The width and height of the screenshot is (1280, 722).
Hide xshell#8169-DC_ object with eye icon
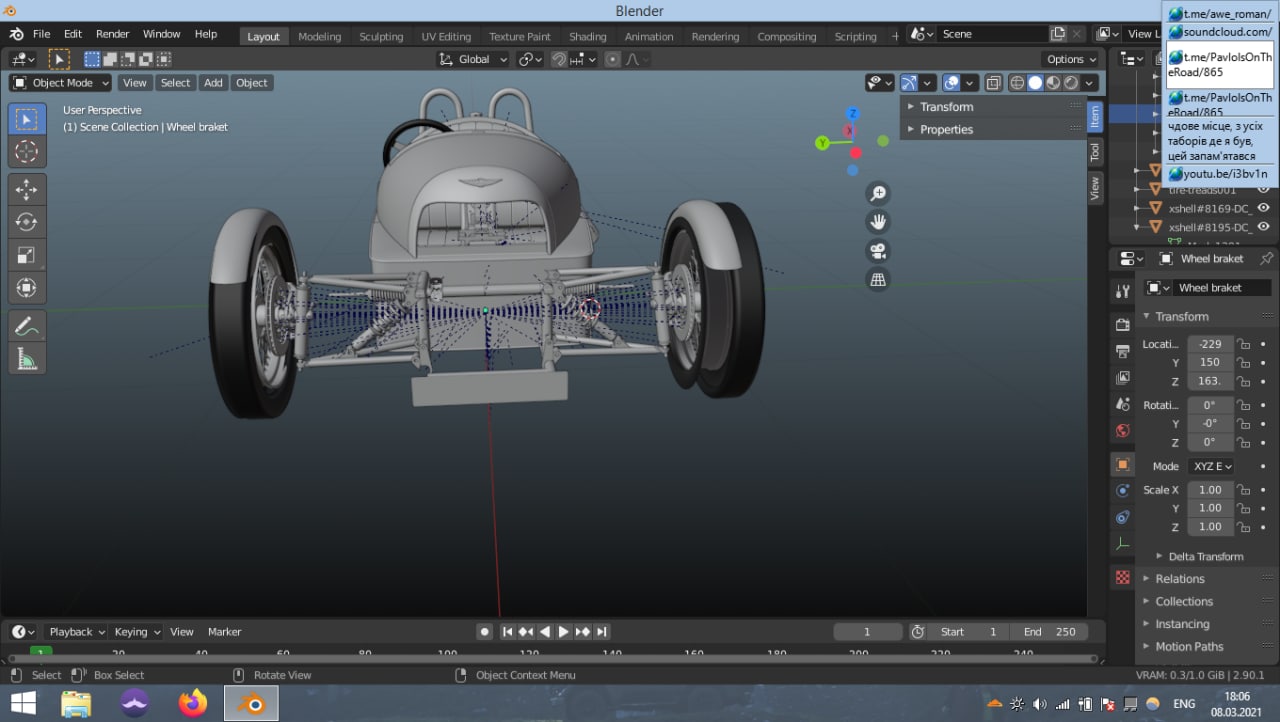[x=1263, y=208]
